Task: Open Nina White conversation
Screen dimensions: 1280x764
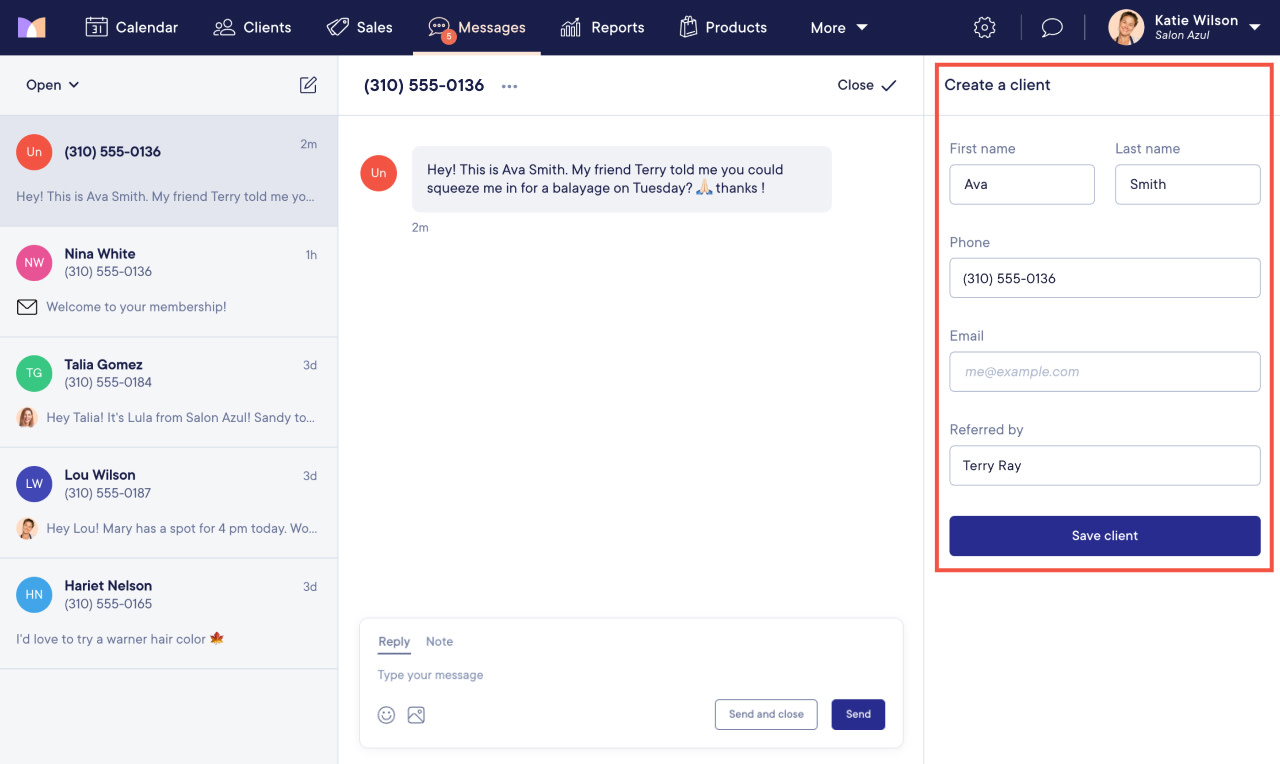Action: coord(169,282)
